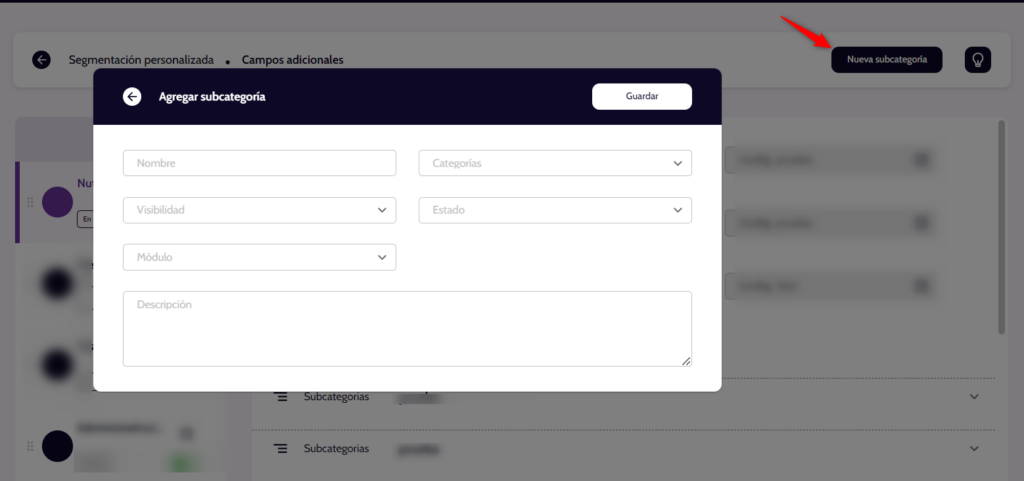Open the Estado dropdown
Image resolution: width=1024 pixels, height=481 pixels.
(555, 210)
